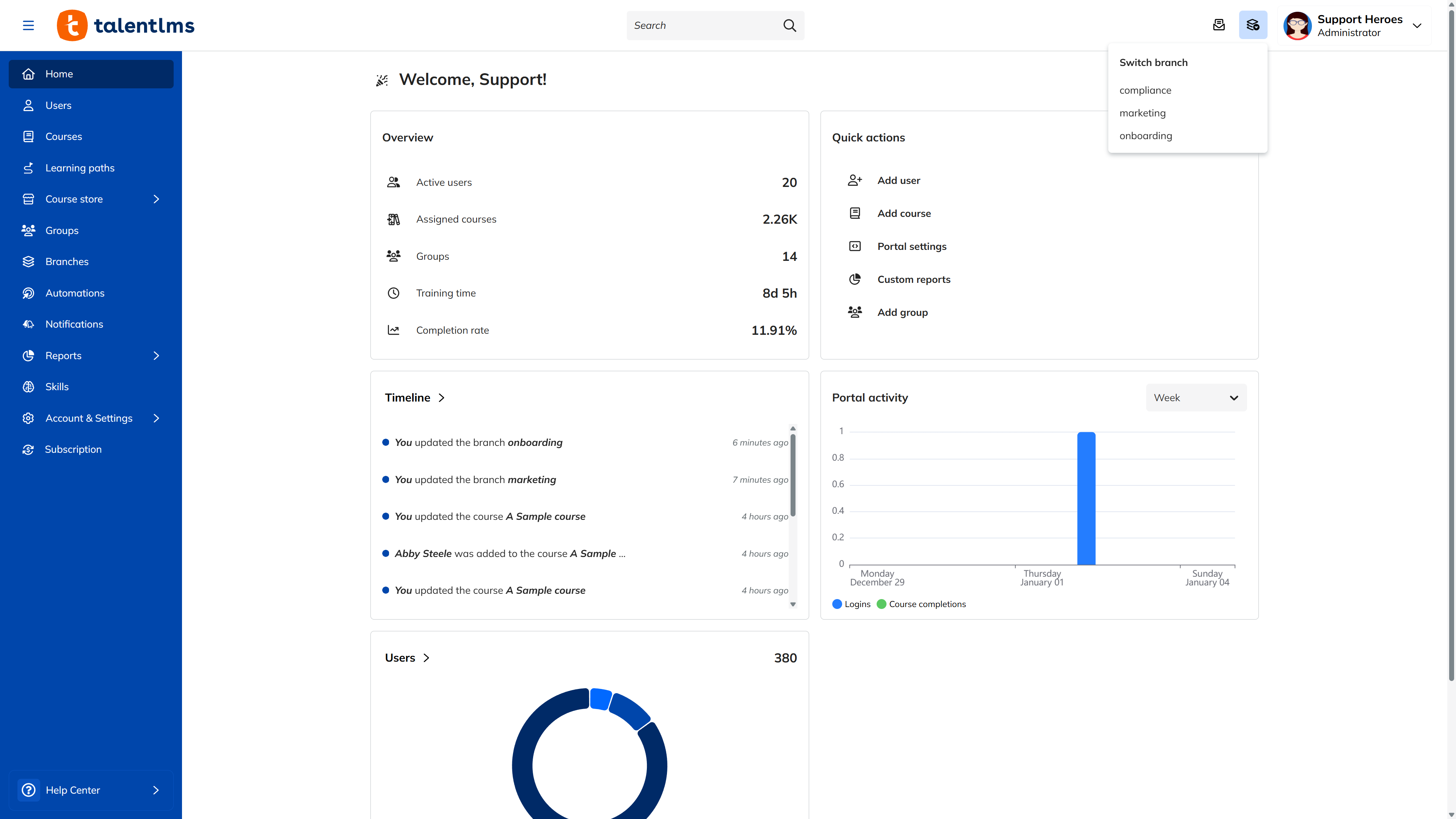
Task: Select the onboarding branch
Action: (x=1145, y=136)
